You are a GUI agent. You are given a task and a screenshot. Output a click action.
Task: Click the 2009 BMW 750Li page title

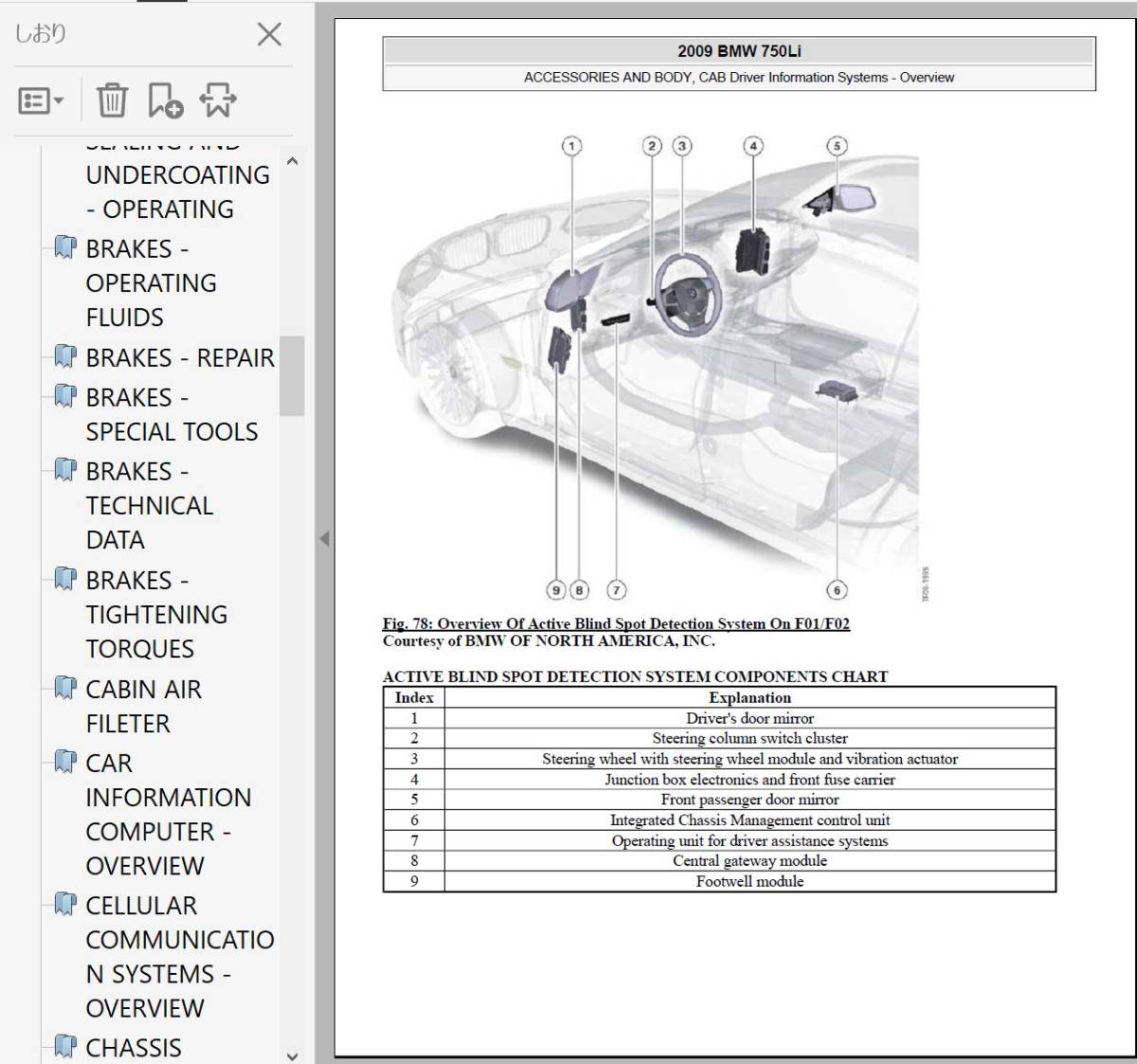[739, 51]
